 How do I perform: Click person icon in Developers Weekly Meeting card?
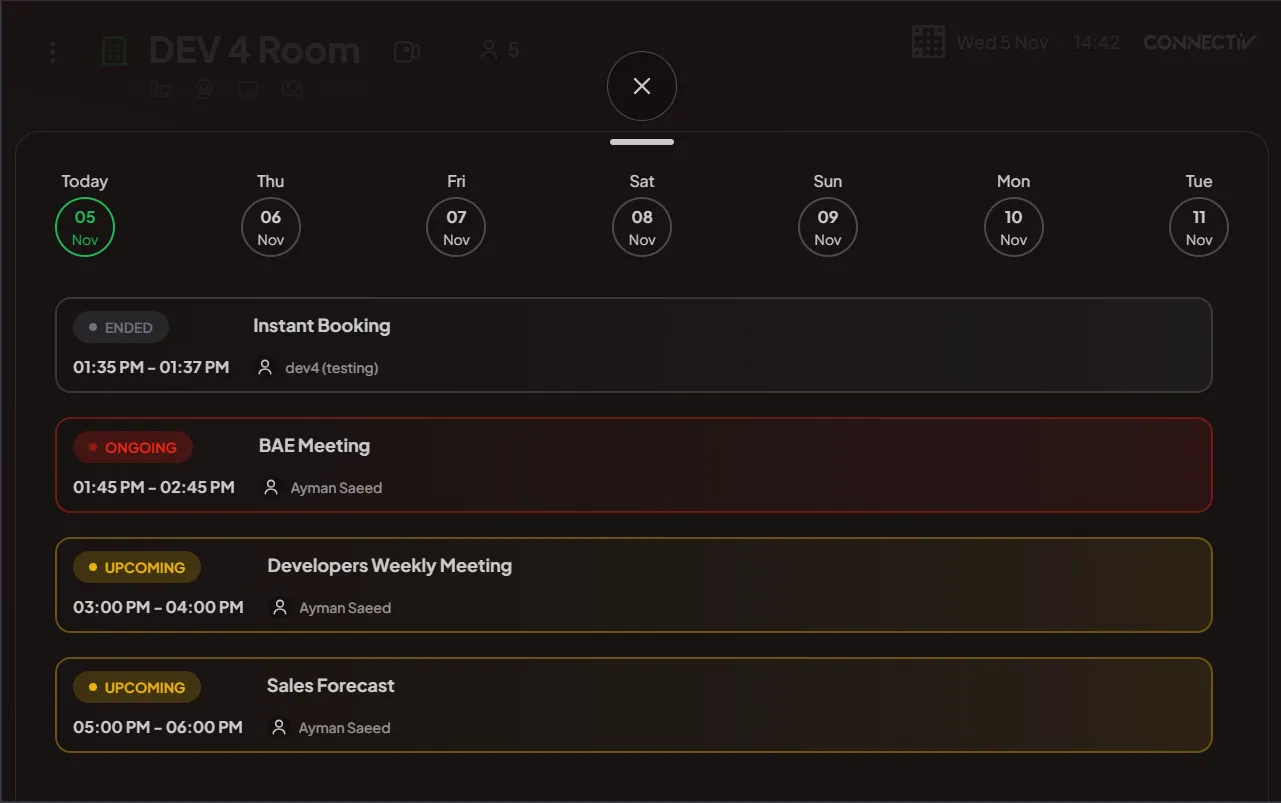[x=280, y=607]
